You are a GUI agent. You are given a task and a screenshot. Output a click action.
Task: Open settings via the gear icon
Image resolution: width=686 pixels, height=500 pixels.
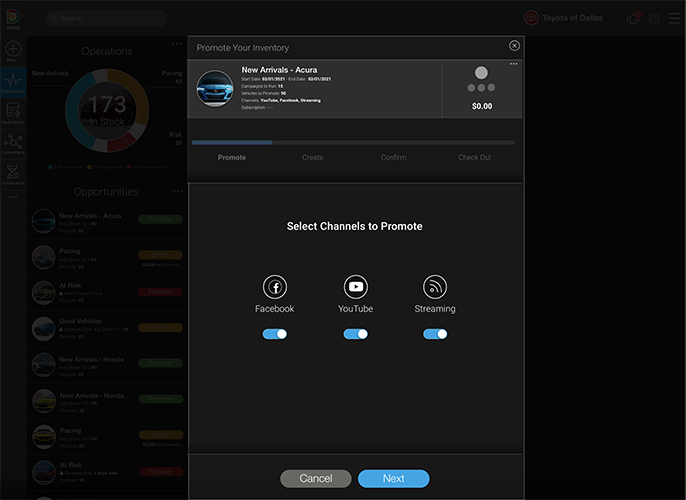654,18
